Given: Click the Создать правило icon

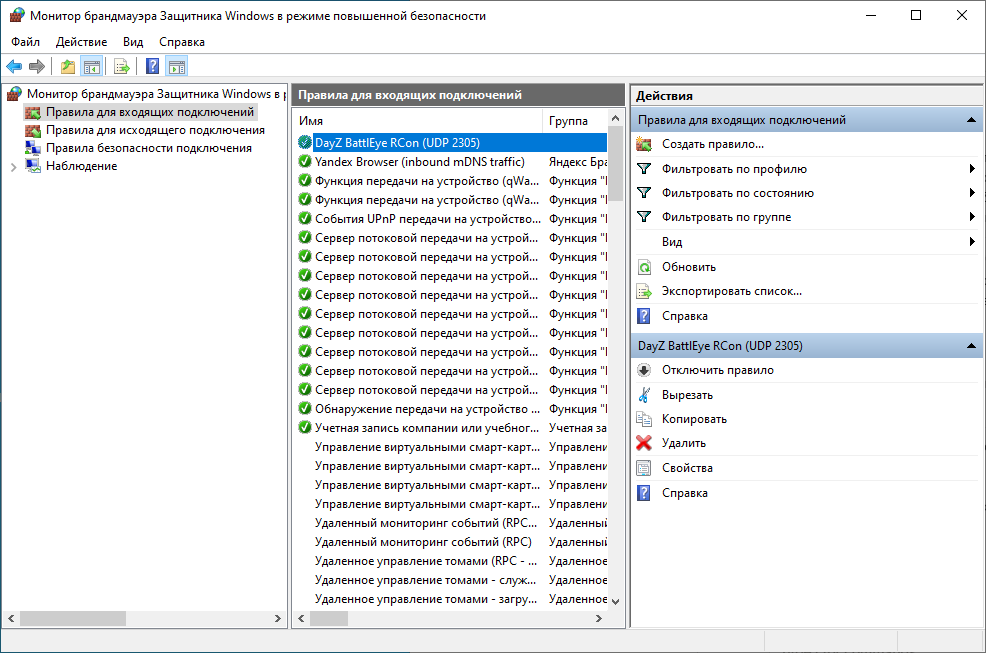Looking at the screenshot, I should click(644, 144).
